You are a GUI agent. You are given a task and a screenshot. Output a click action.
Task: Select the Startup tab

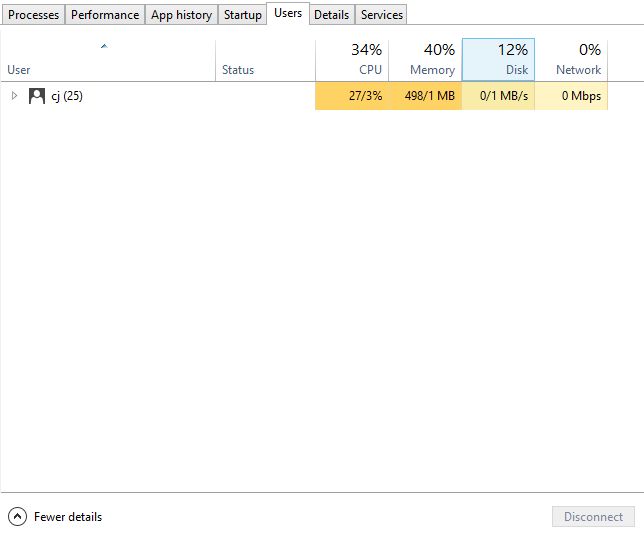coord(242,15)
